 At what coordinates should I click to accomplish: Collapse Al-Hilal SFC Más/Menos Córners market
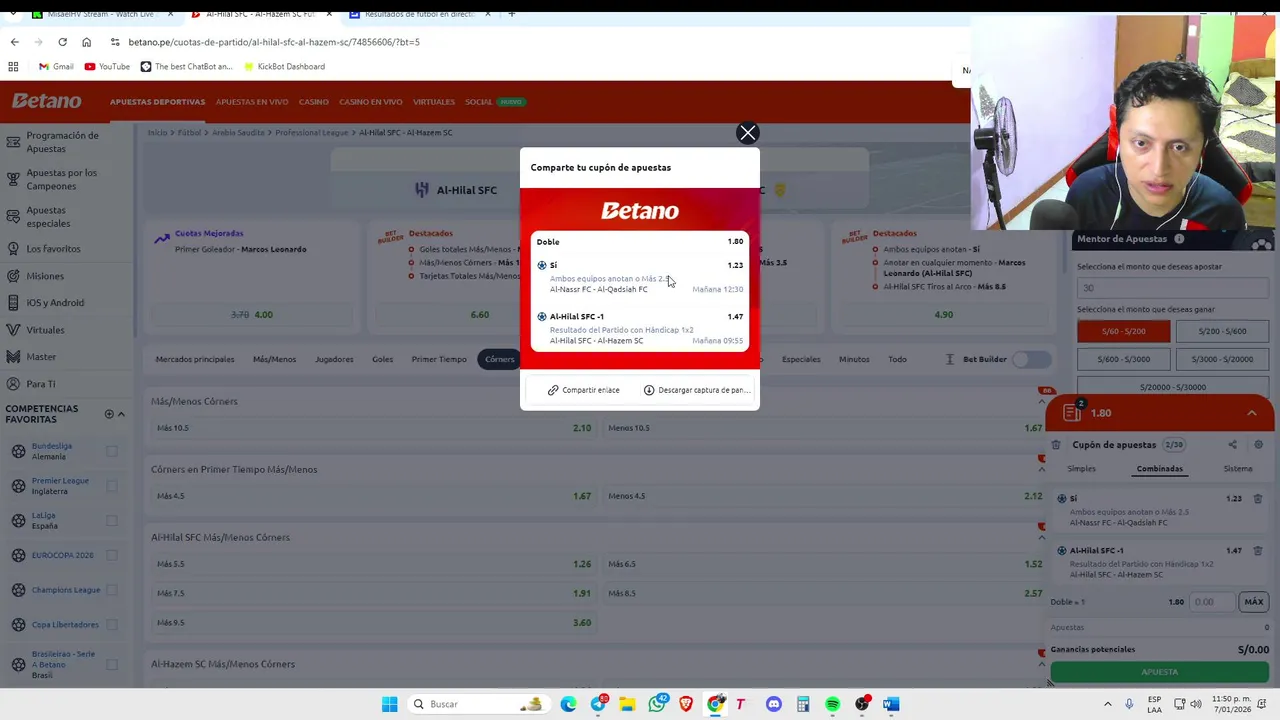pyautogui.click(x=1042, y=538)
